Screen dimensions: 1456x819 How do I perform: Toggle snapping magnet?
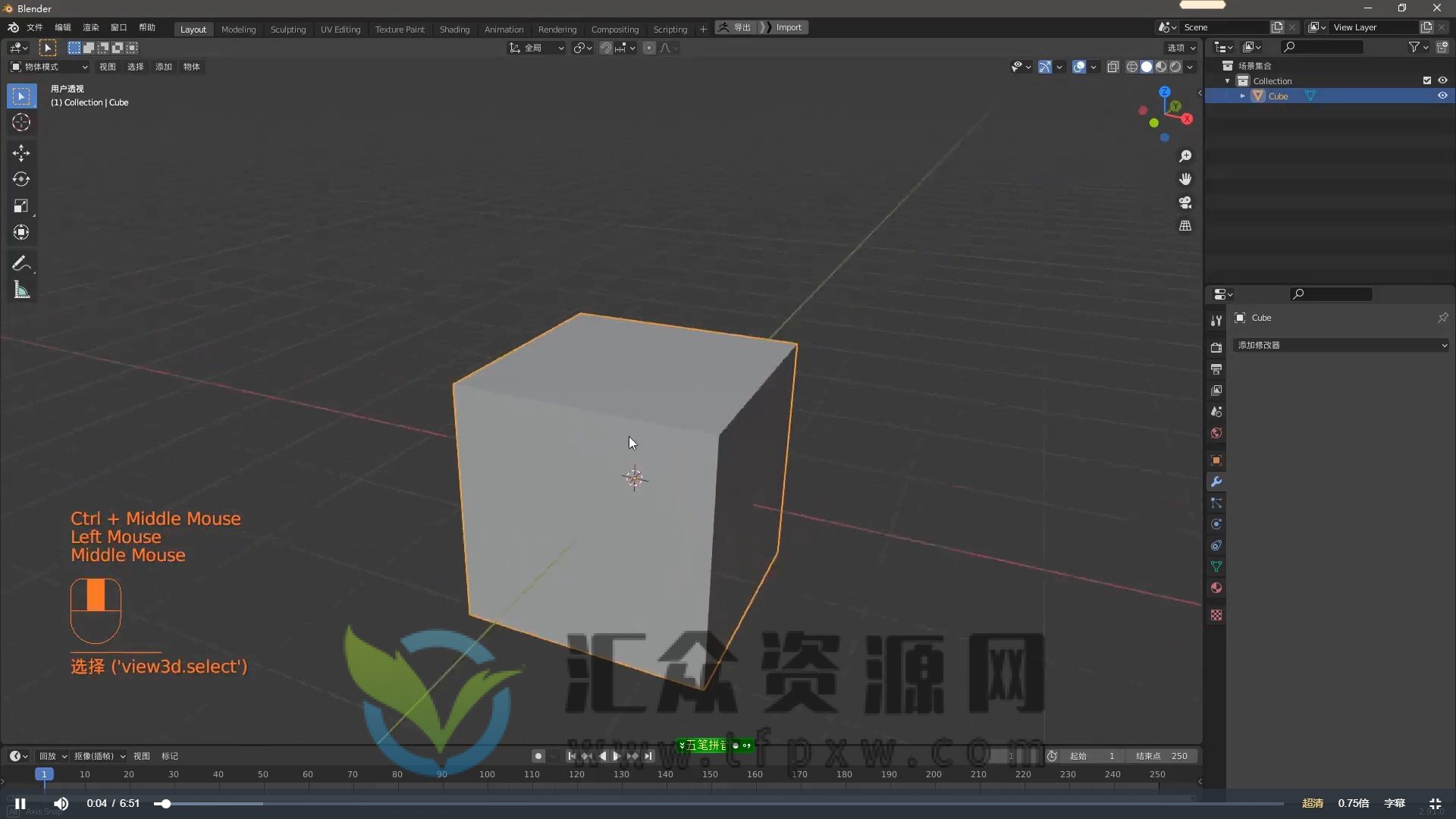pyautogui.click(x=605, y=48)
